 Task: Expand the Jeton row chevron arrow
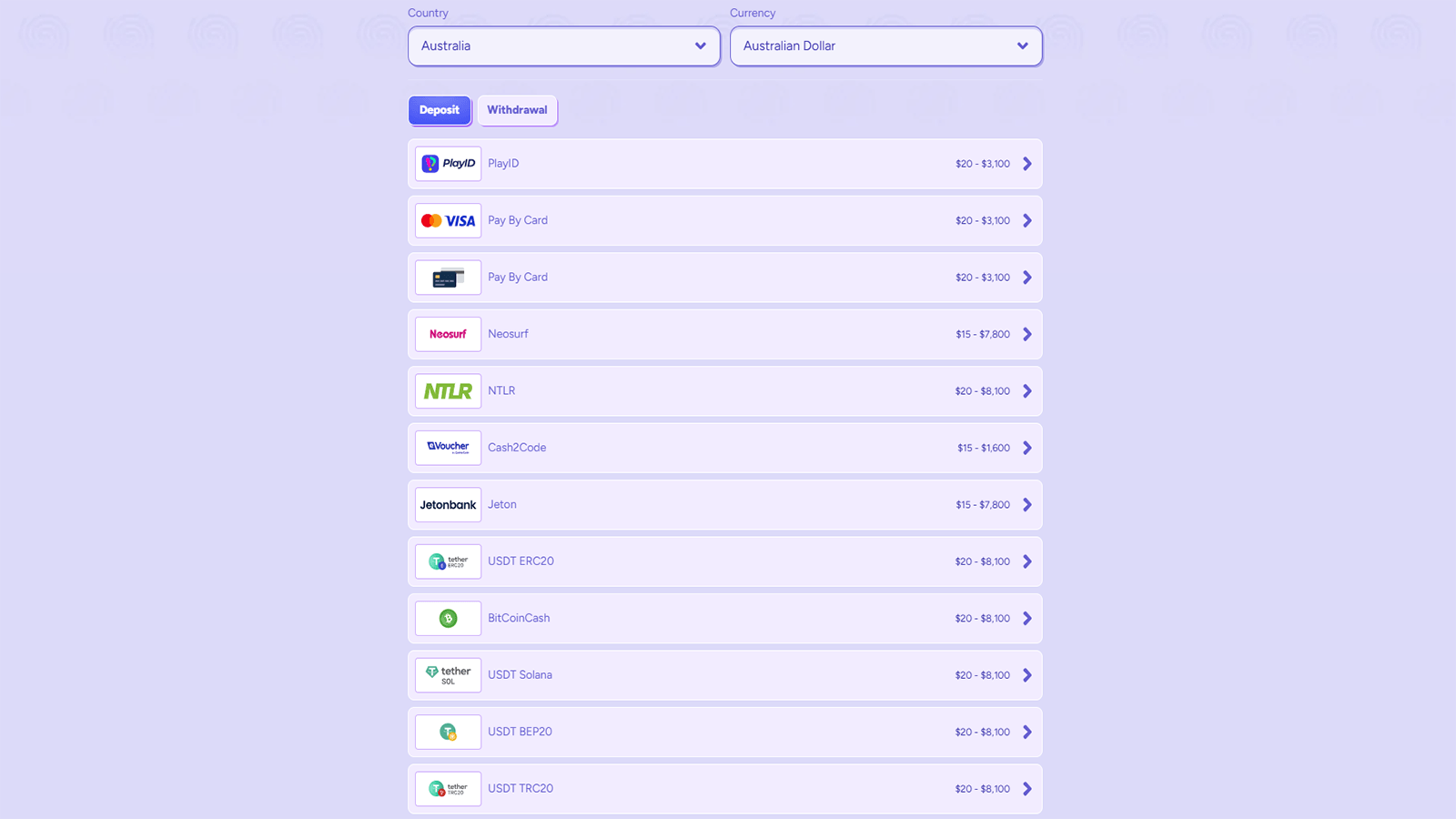(x=1026, y=505)
